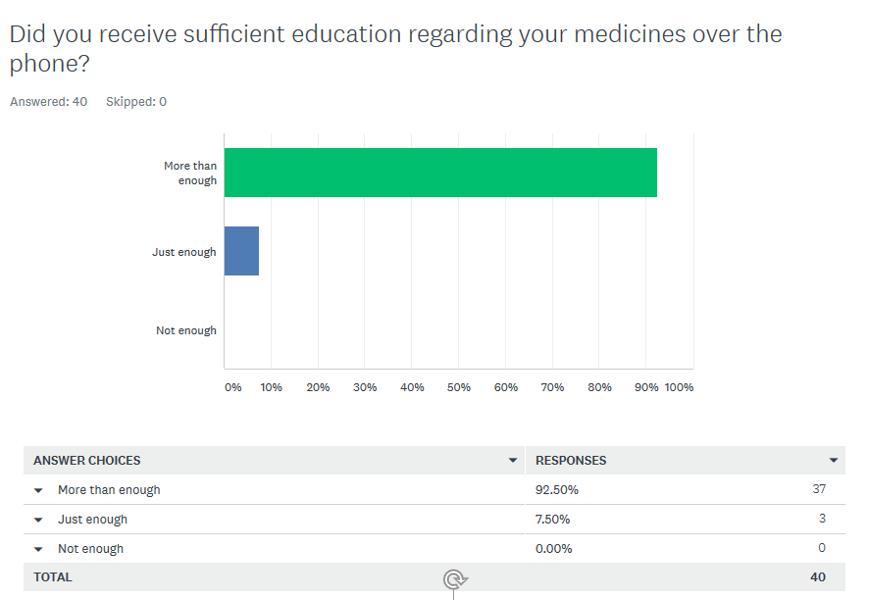Screen dimensions: 870x600
Task: Click the TOTAL row label
Action: 53,577
